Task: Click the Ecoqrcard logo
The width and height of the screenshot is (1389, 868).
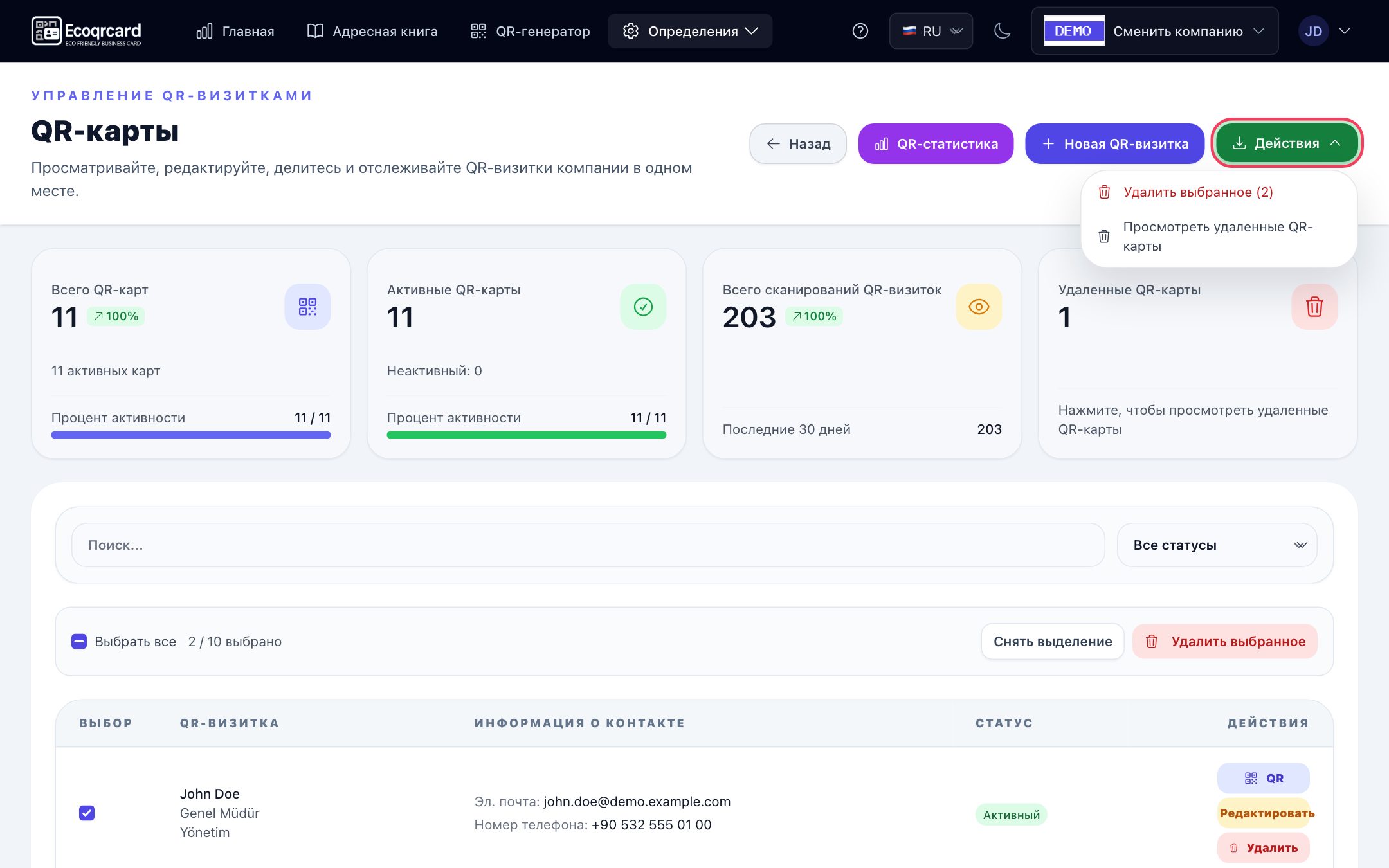Action: coord(86,31)
